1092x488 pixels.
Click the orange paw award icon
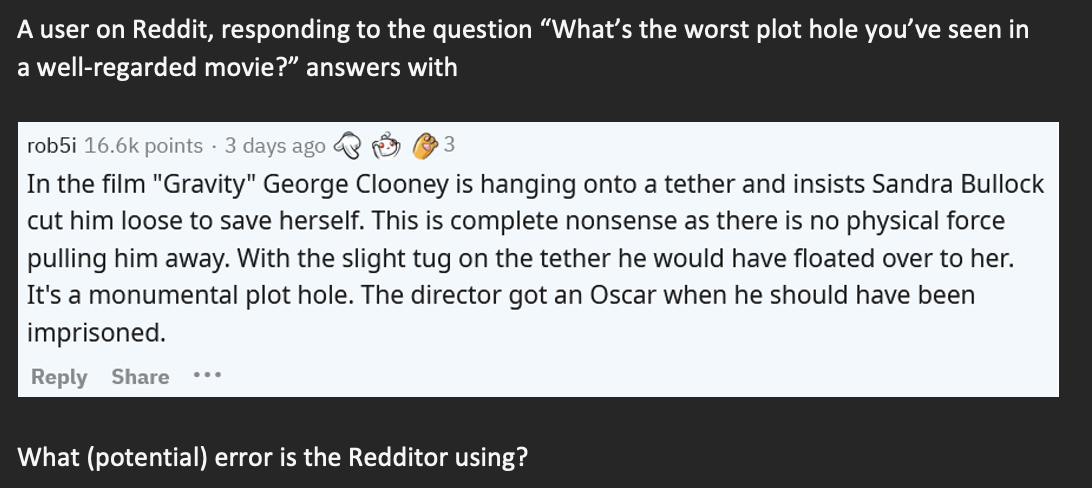(x=425, y=145)
